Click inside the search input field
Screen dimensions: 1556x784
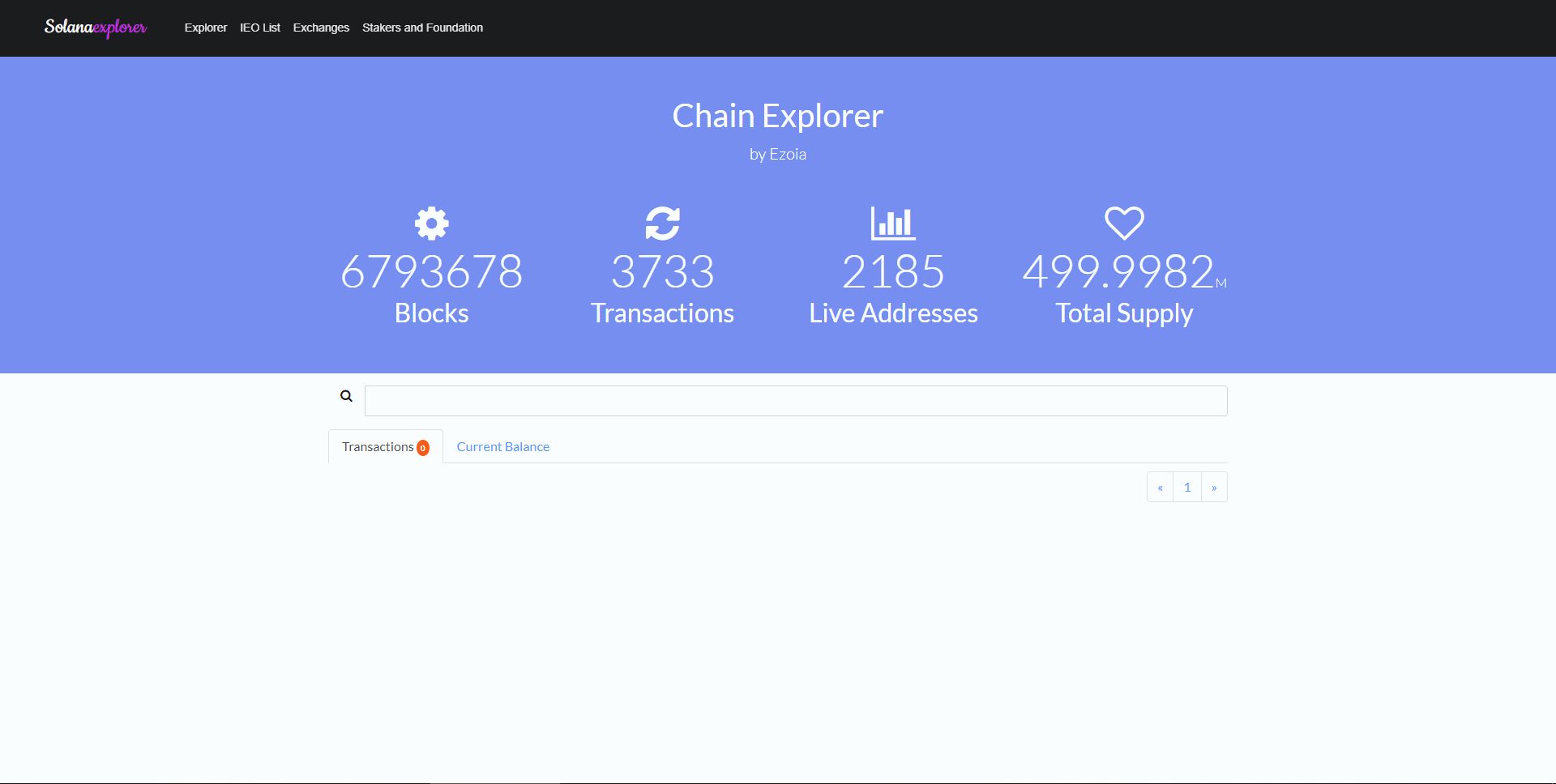[796, 400]
